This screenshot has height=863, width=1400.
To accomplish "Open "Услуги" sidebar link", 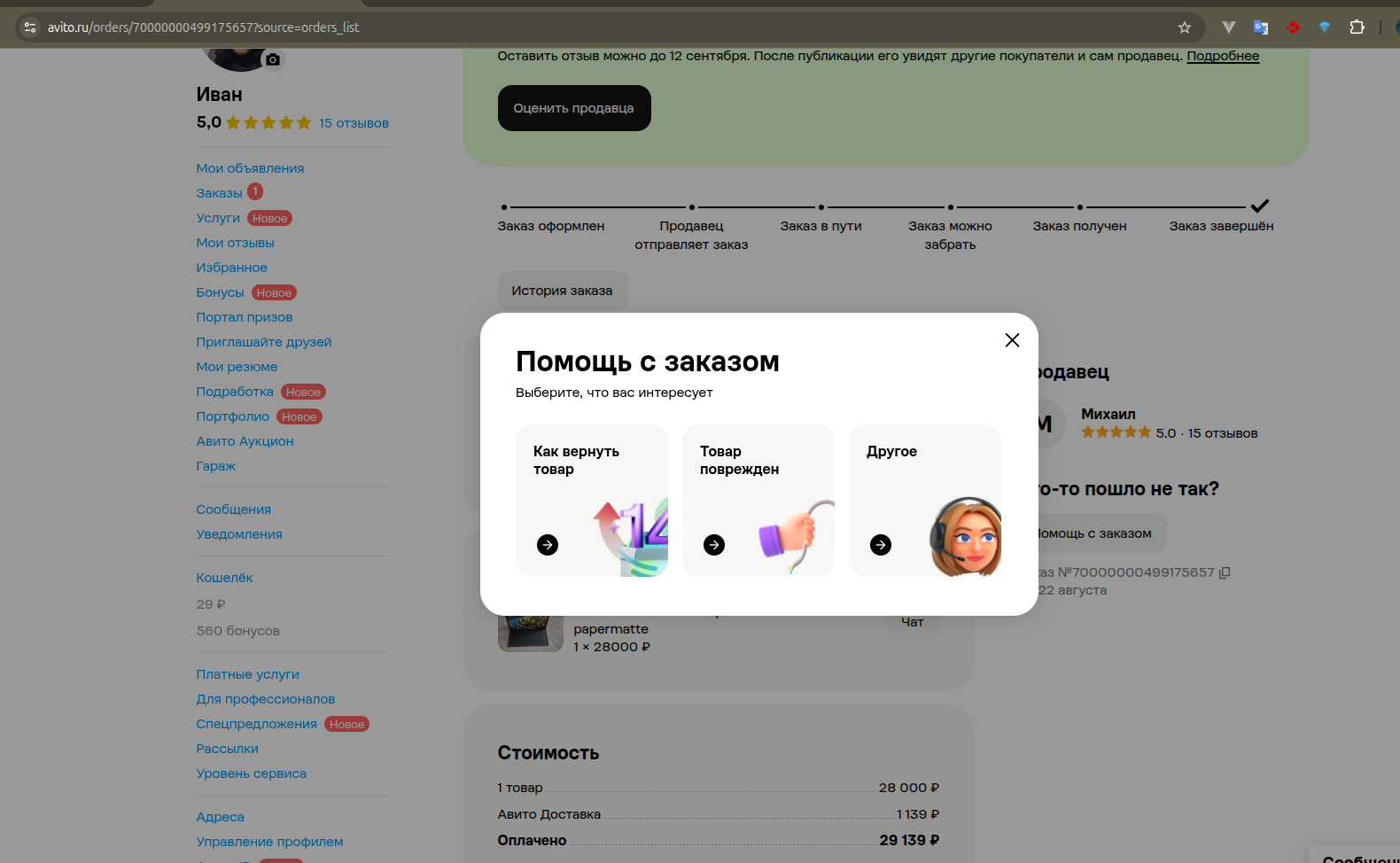I will (x=218, y=218).
